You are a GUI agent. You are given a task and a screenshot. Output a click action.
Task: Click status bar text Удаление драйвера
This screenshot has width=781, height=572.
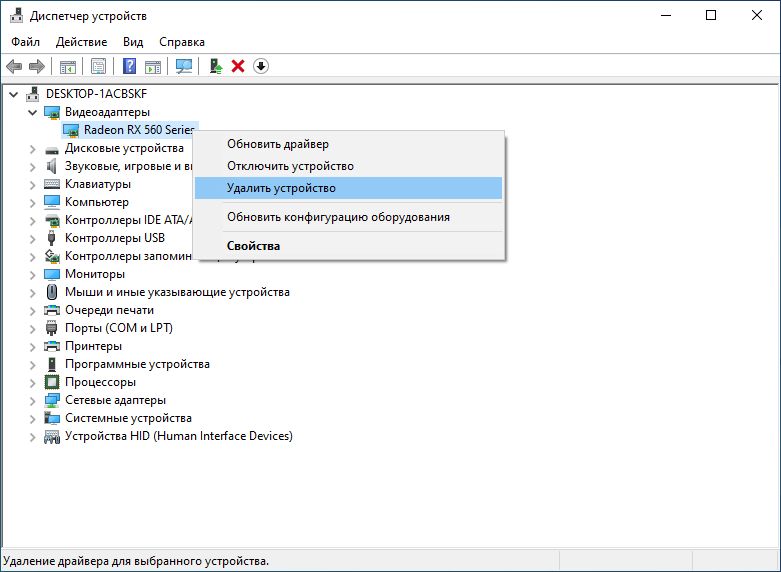coord(136,561)
